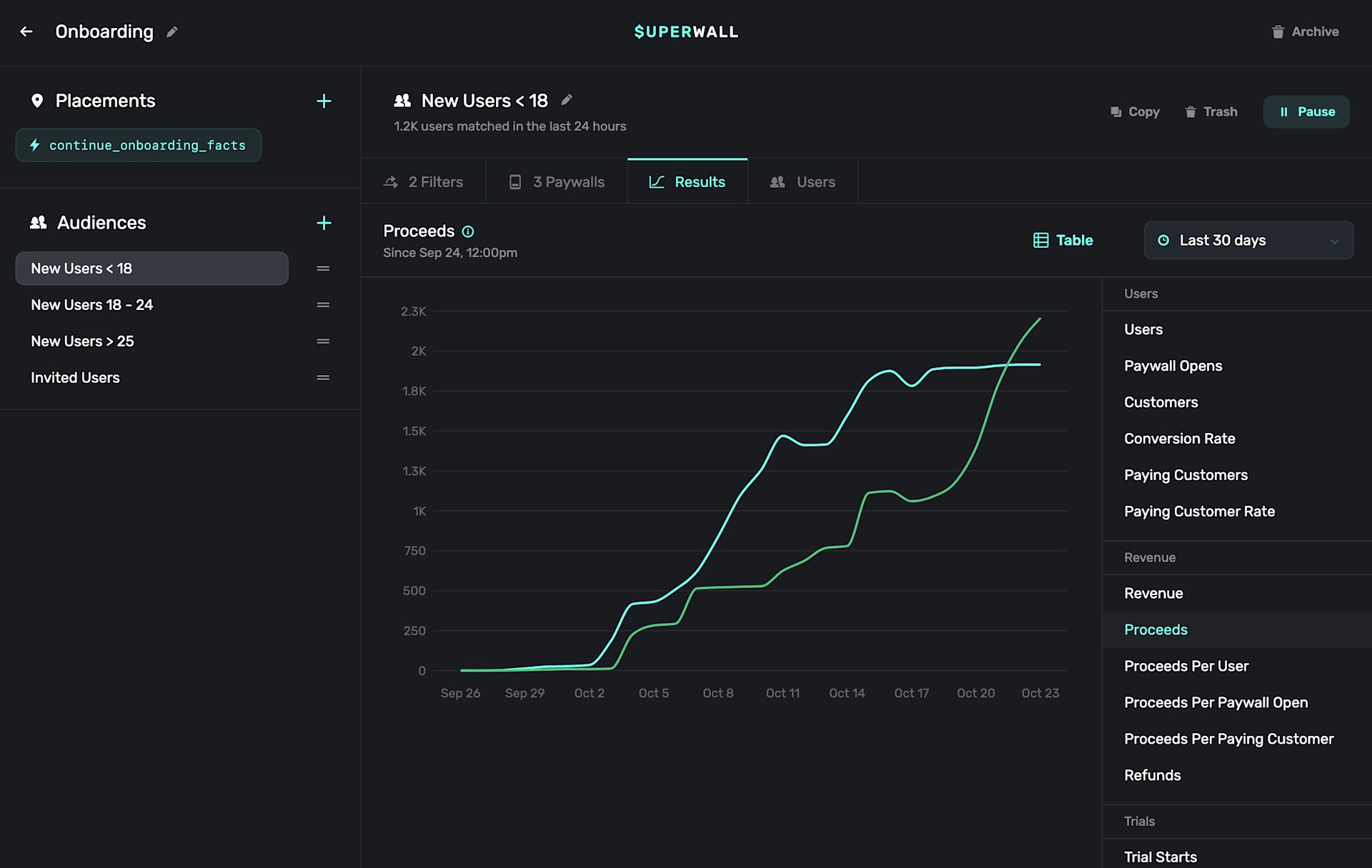Add a new placement with plus icon
Image resolution: width=1372 pixels, height=868 pixels.
pos(324,101)
